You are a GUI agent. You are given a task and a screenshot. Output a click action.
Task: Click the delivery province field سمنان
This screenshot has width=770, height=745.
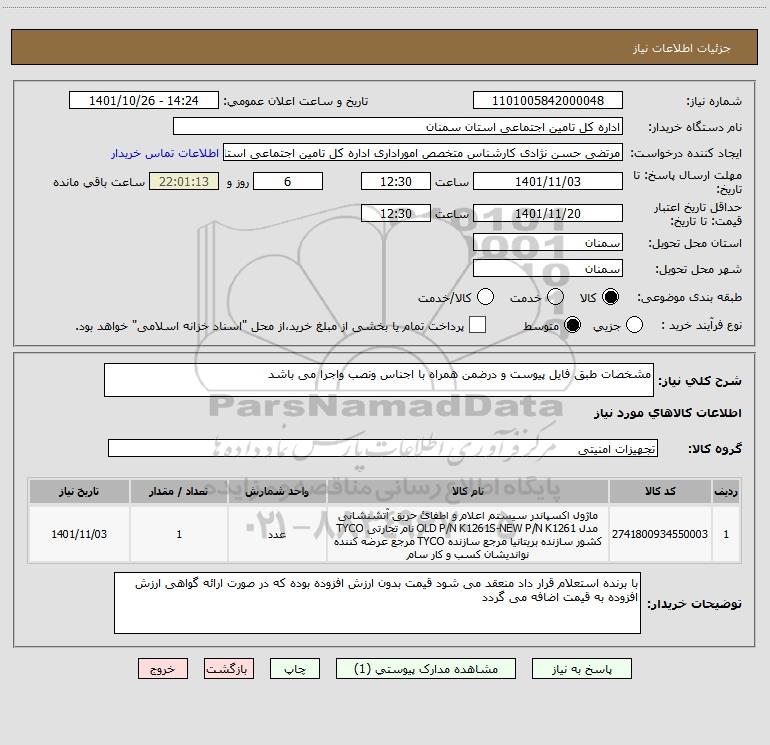click(548, 242)
